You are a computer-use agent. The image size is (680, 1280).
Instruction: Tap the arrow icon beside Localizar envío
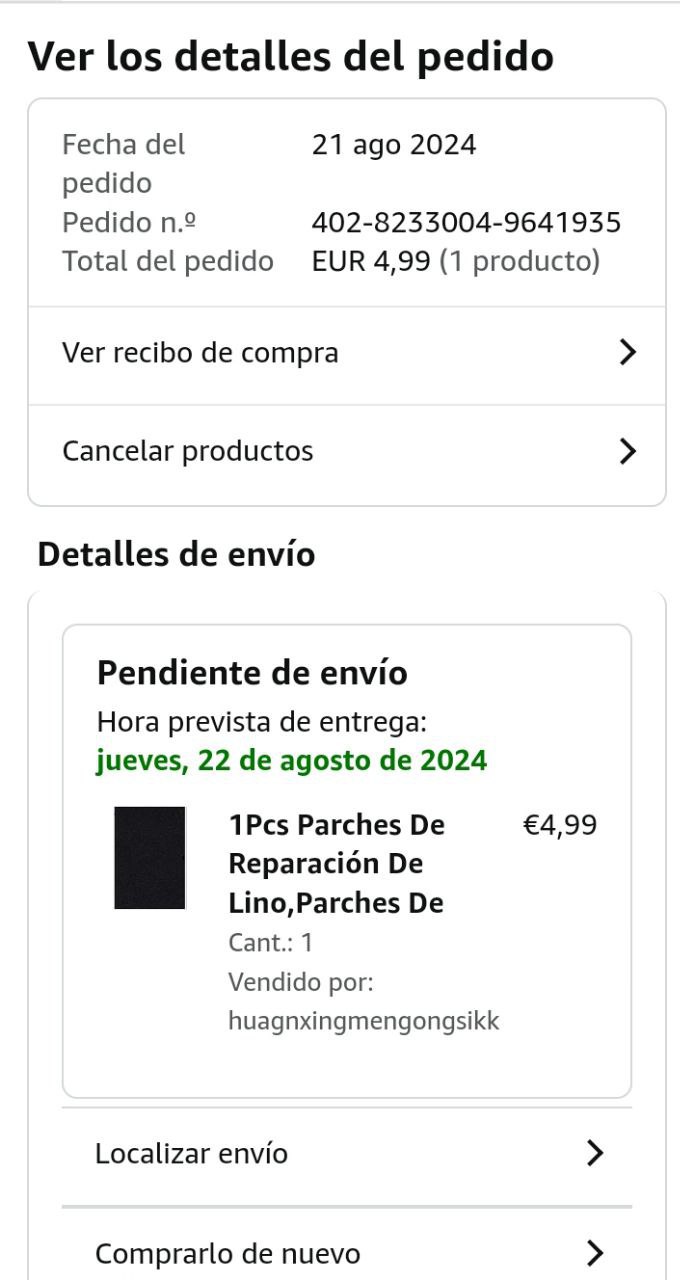tap(595, 1153)
